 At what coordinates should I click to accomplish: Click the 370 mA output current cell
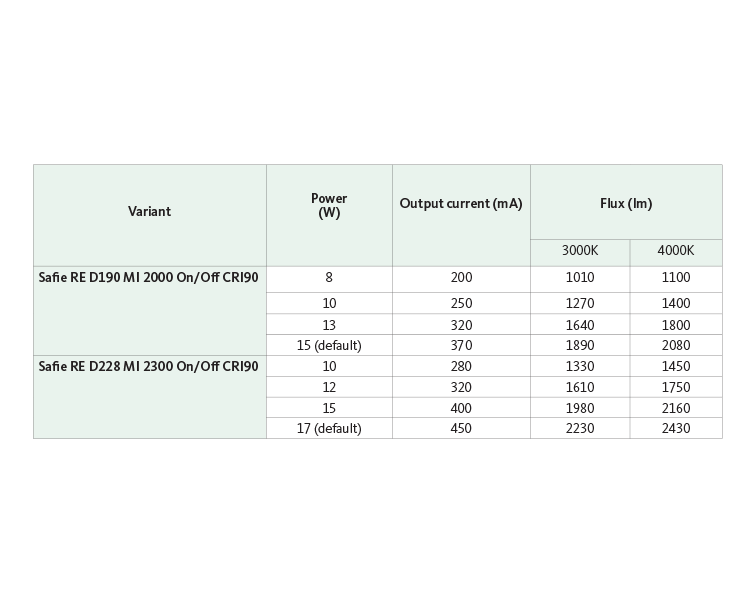tap(461, 346)
